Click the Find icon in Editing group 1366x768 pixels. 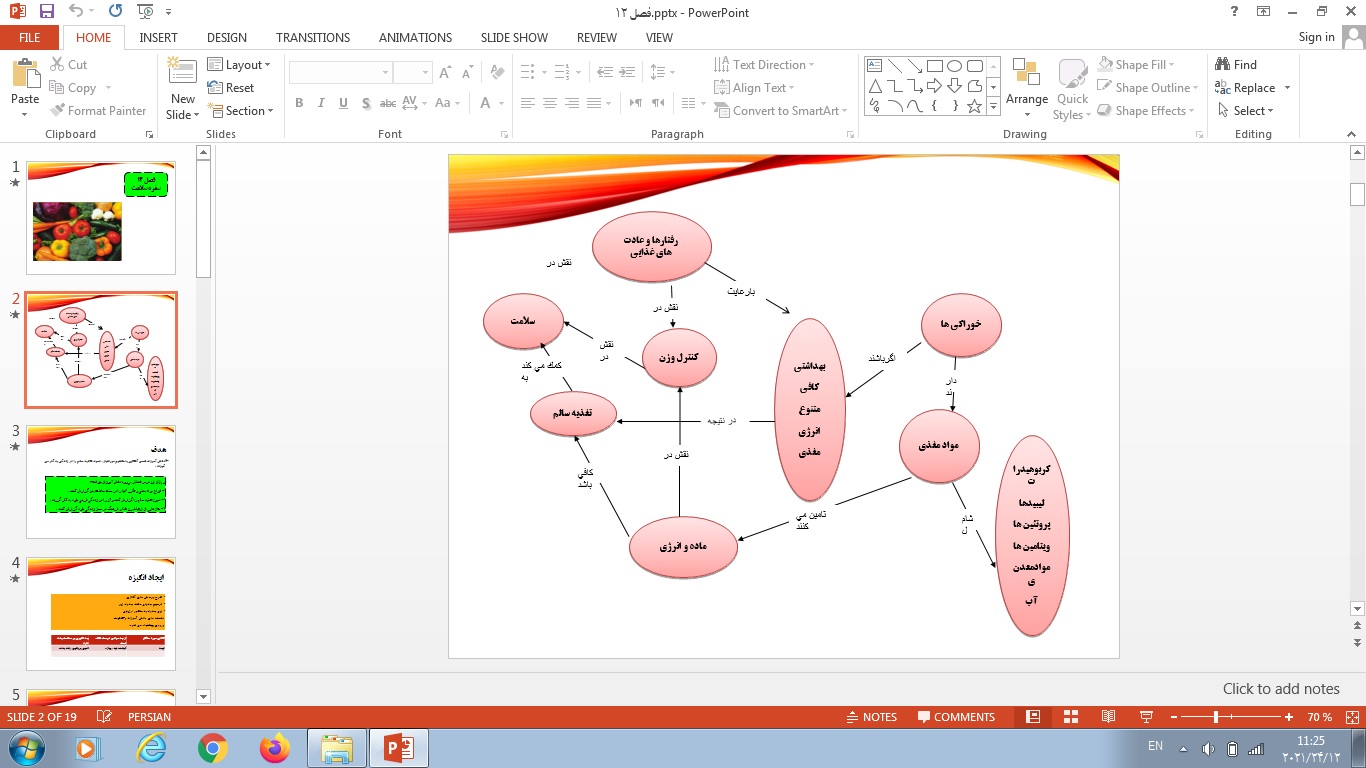[x=1236, y=64]
